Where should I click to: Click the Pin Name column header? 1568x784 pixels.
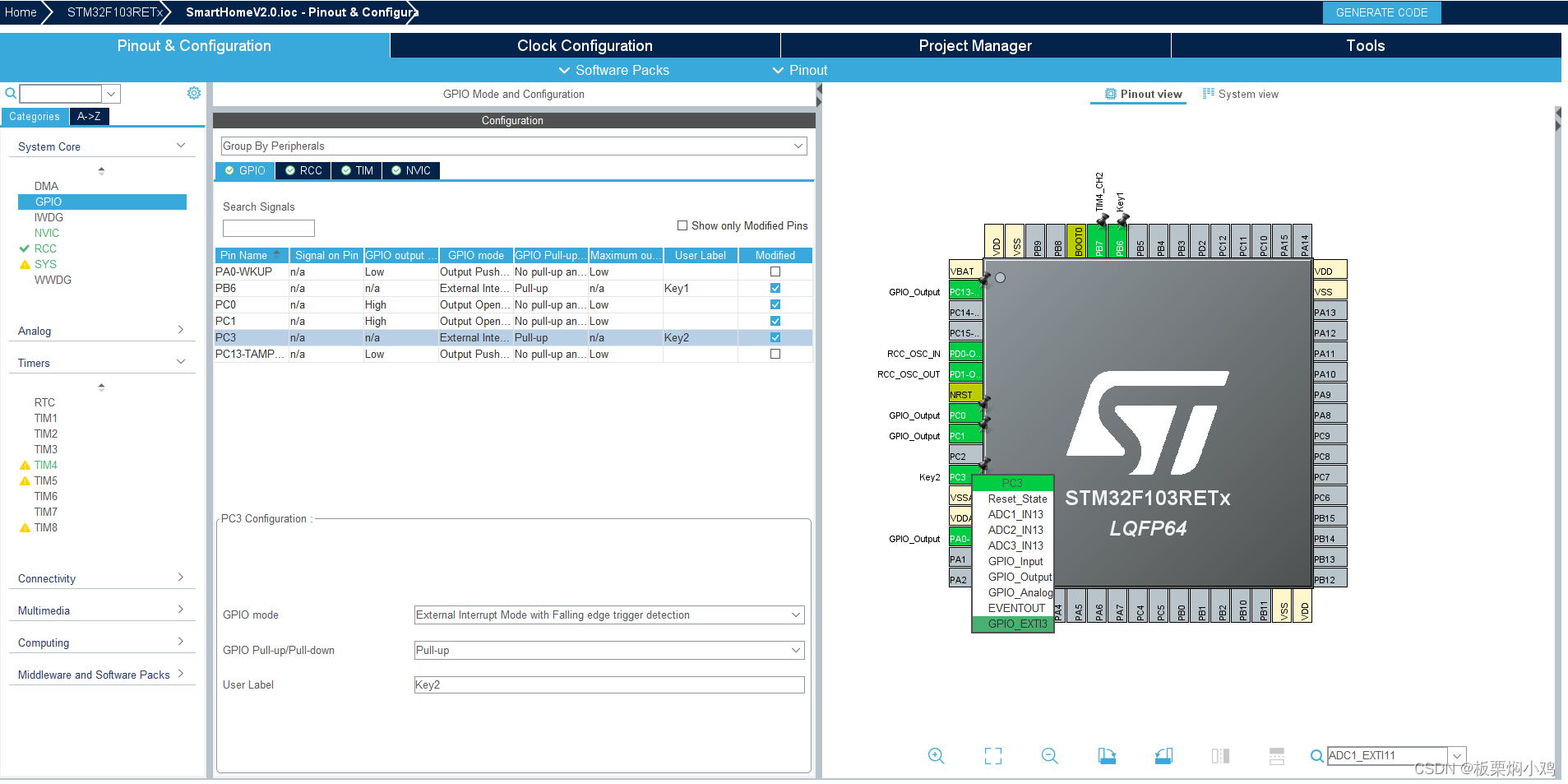(x=252, y=255)
